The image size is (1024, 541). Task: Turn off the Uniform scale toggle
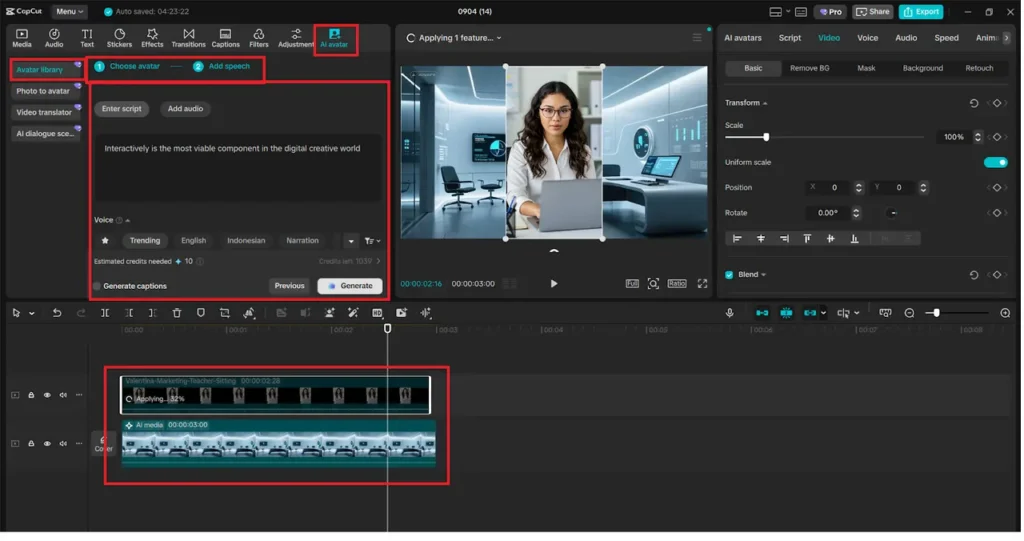[995, 162]
